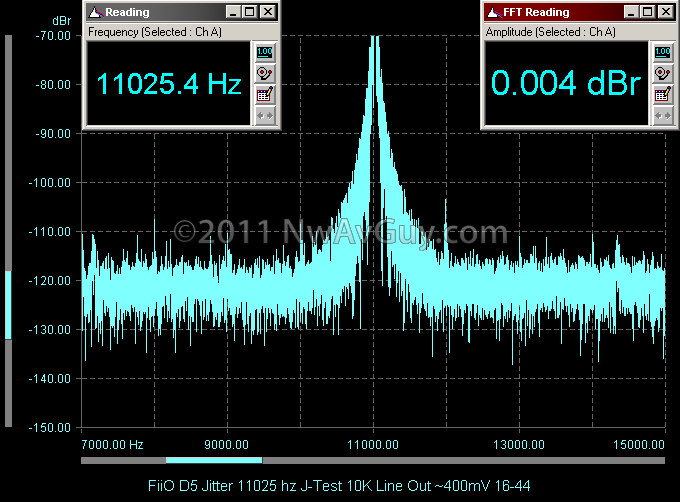The width and height of the screenshot is (680, 502).
Task: Open the table edit icon in FFT Reading
Action: coord(662,94)
